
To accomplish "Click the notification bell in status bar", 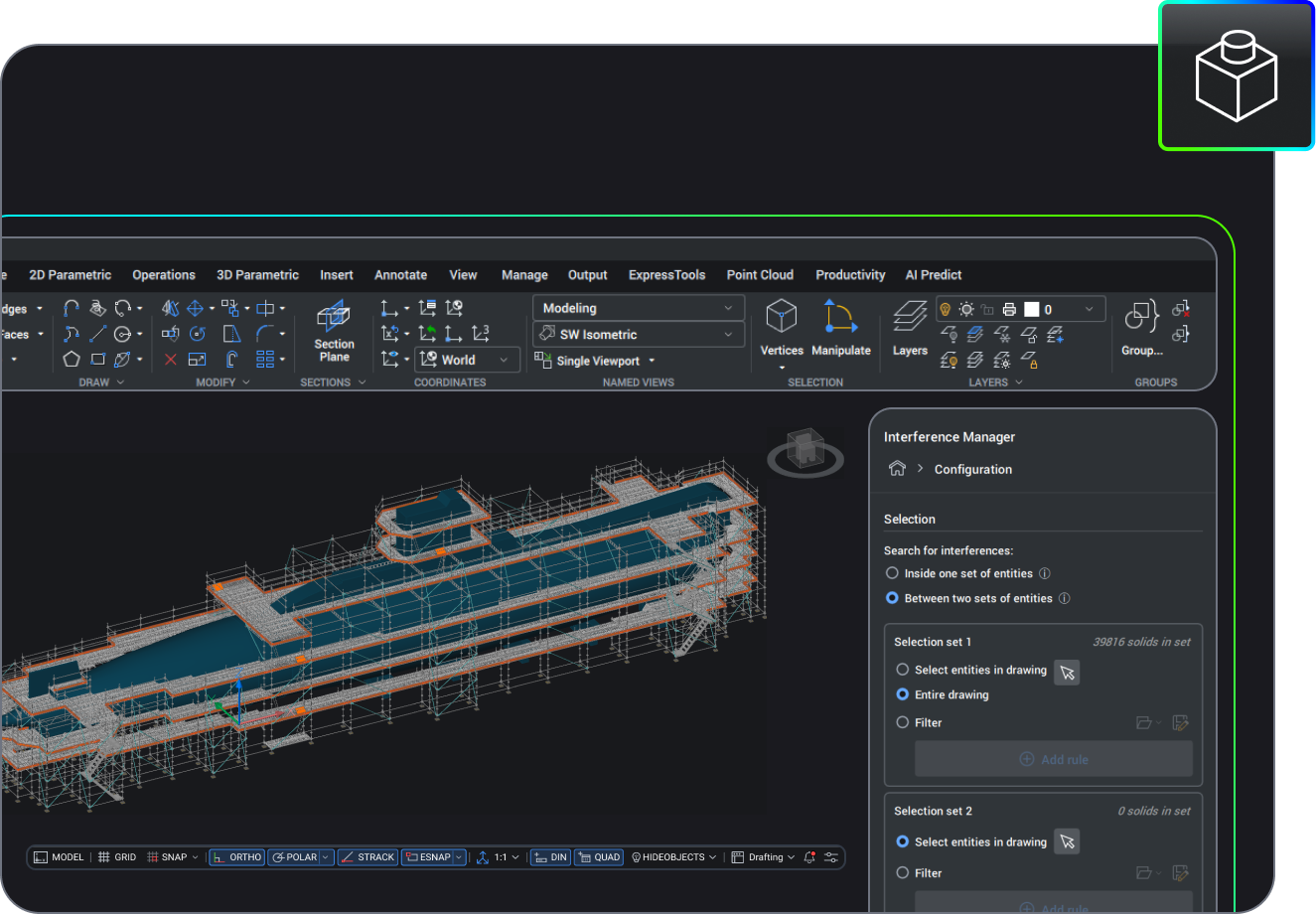I will [809, 857].
